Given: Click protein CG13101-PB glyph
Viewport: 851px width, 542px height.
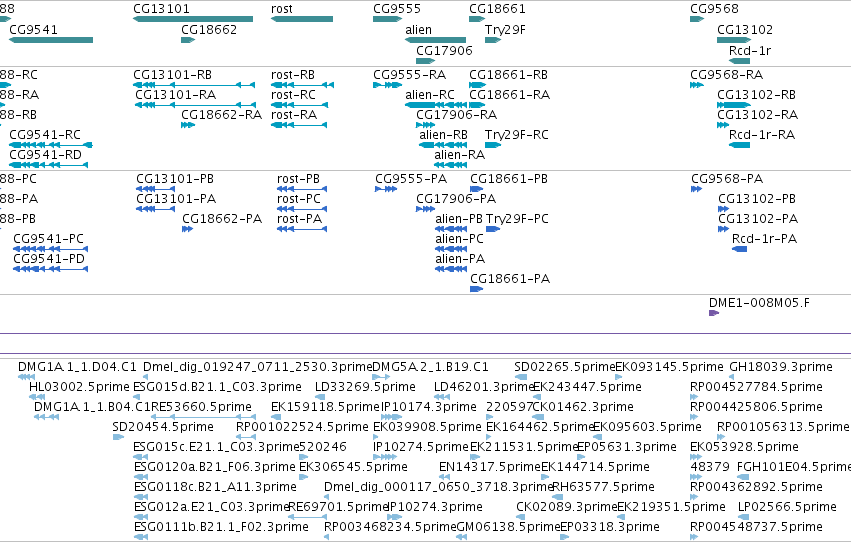Looking at the screenshot, I should point(155,189).
